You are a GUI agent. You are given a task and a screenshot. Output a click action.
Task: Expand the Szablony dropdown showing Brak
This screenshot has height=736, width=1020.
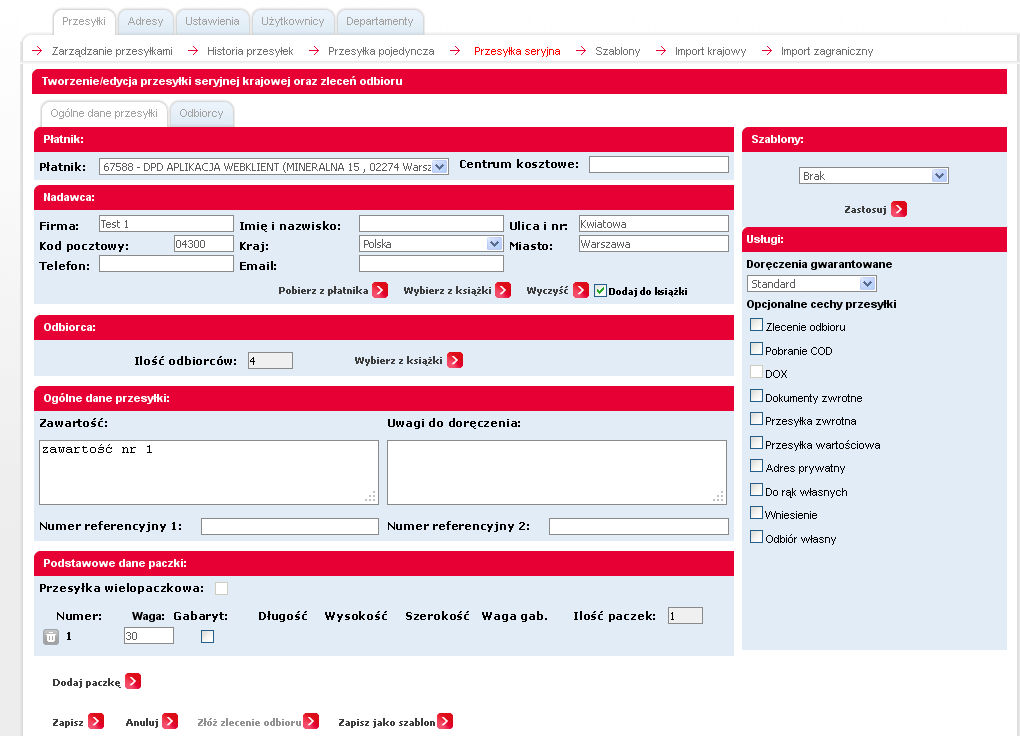(x=874, y=176)
